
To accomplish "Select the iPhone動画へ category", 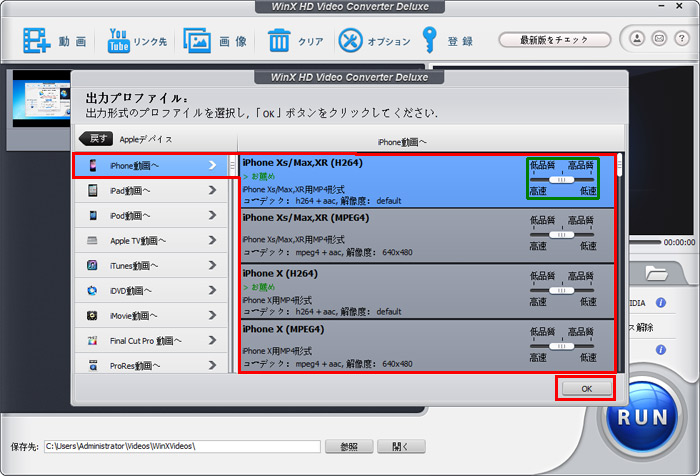I will (x=150, y=165).
